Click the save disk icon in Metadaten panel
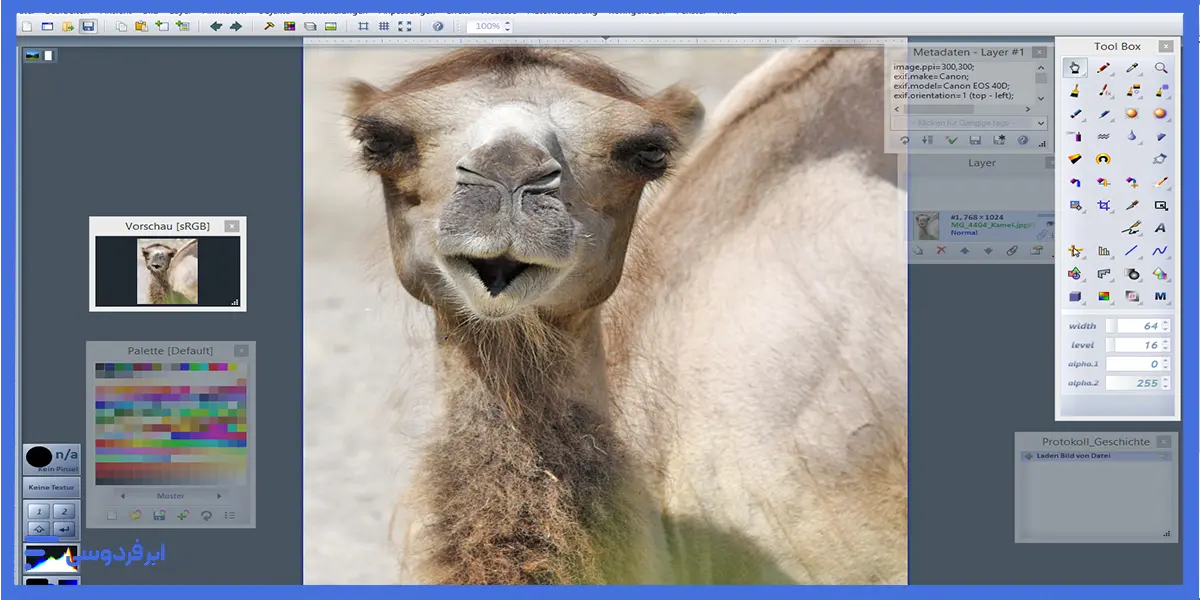Image resolution: width=1200 pixels, height=600 pixels. 975,141
